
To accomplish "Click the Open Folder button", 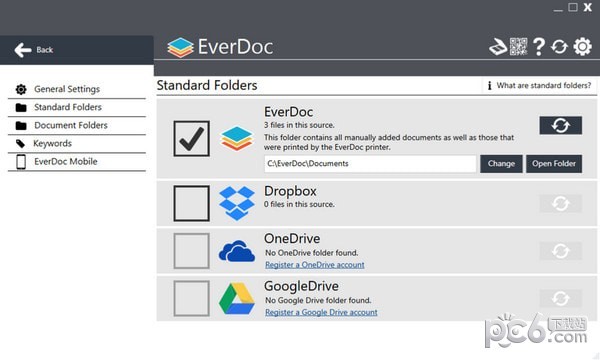I will (x=554, y=164).
